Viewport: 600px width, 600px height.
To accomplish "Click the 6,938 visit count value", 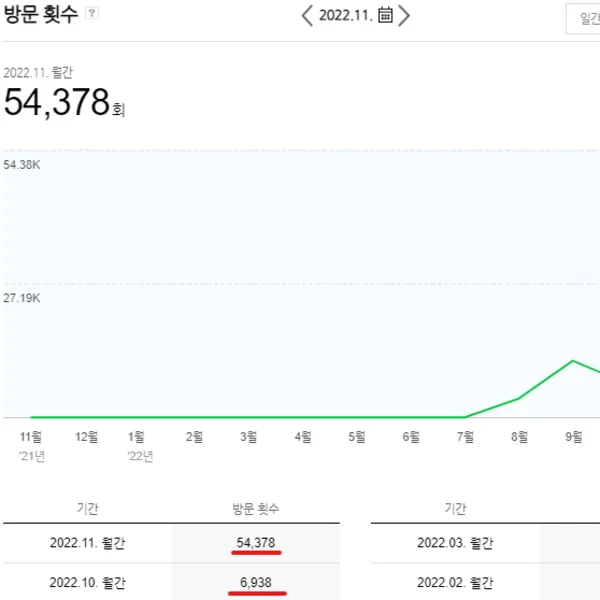I will tap(255, 582).
